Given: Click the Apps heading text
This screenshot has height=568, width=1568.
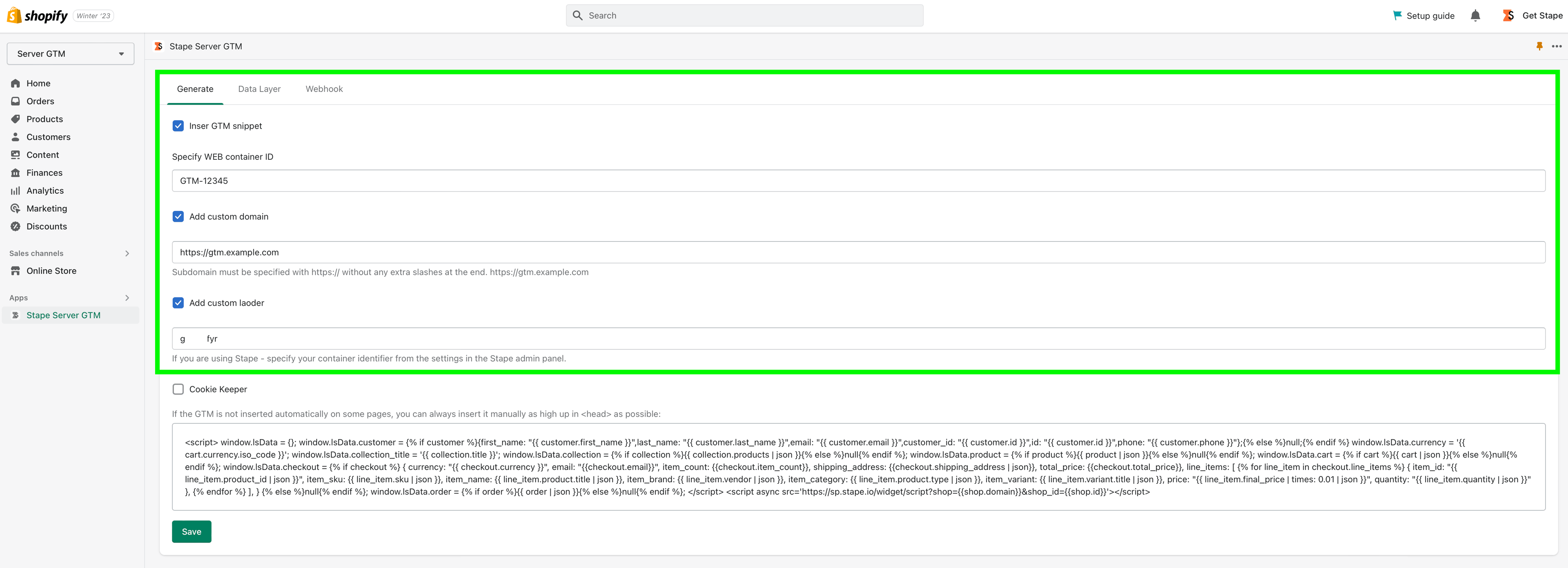Looking at the screenshot, I should click(18, 298).
